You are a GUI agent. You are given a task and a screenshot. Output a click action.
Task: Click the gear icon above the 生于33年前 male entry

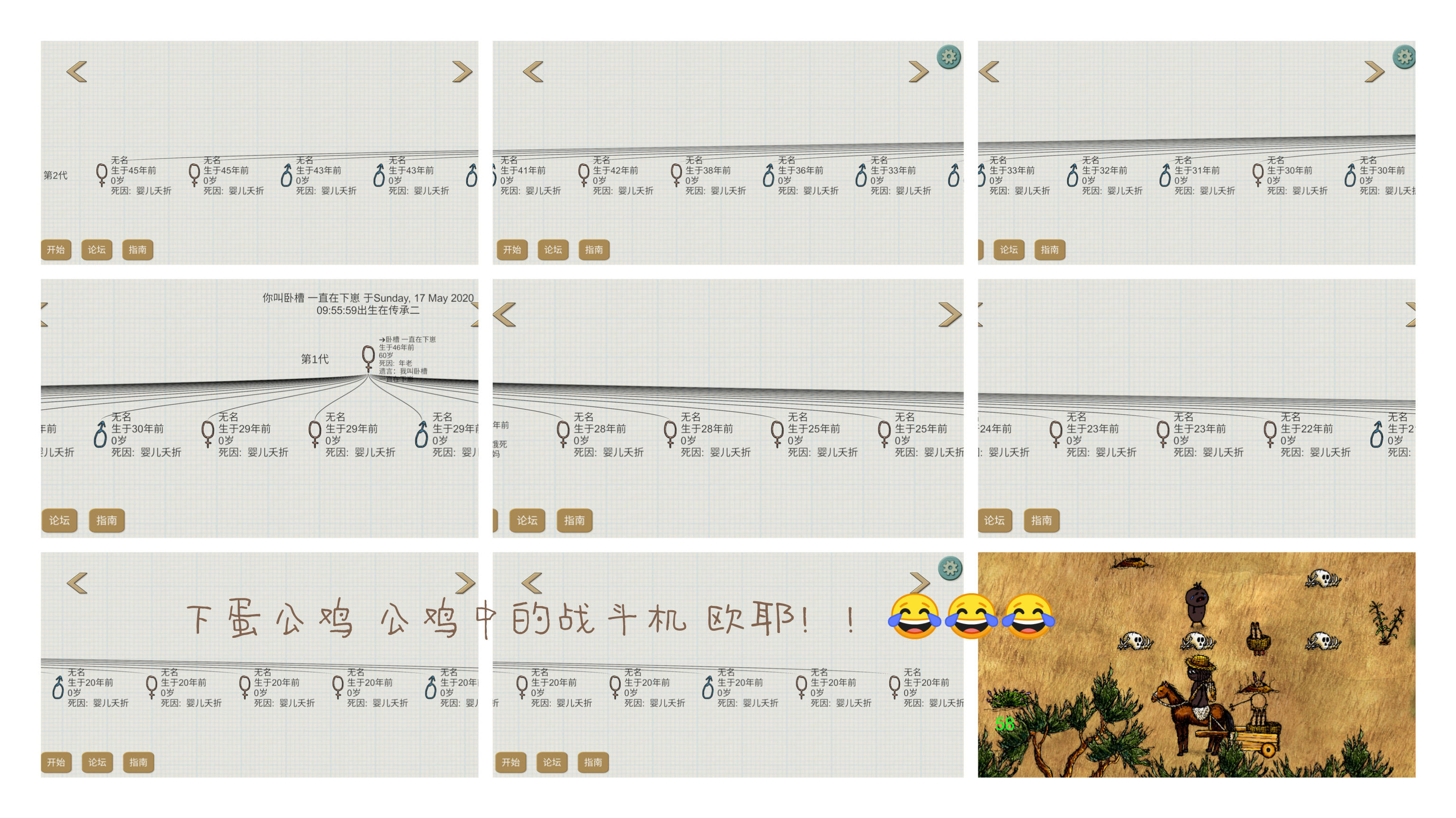click(948, 56)
